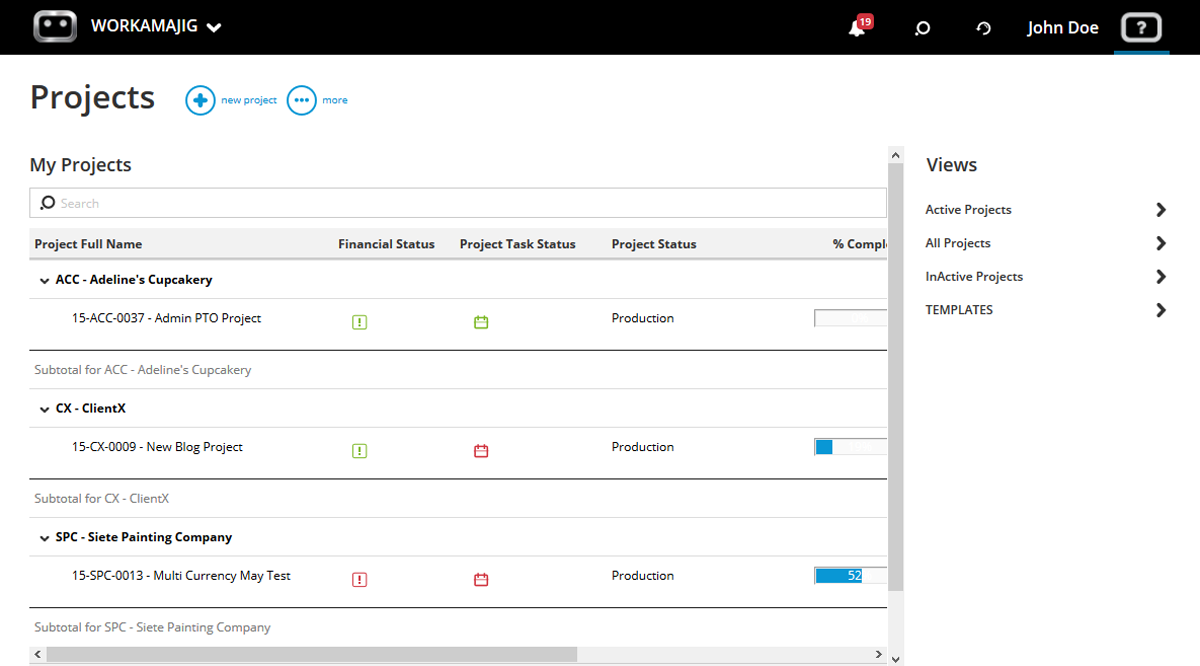Screen dimensions: 1200x666
Task: Collapse the ACC - Adeline's Cupcakery group
Action: coord(44,281)
